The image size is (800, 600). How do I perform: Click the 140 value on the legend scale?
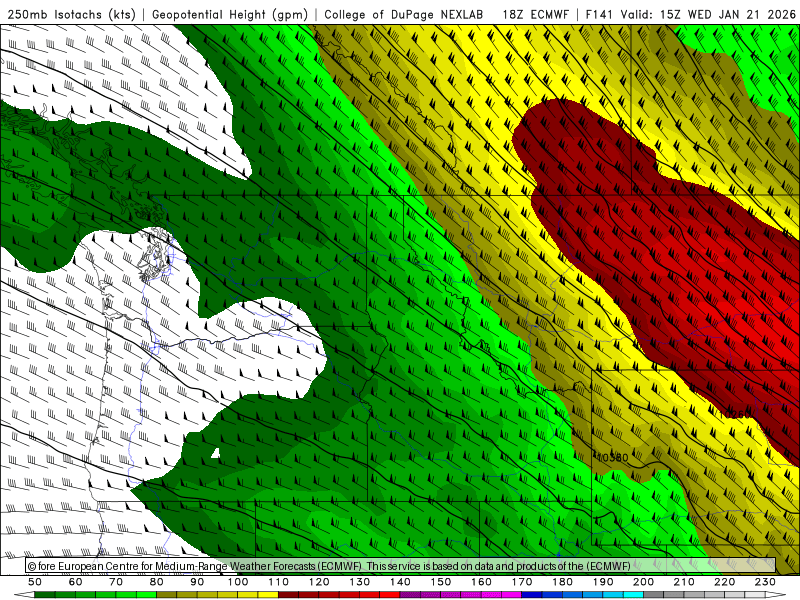[400, 582]
